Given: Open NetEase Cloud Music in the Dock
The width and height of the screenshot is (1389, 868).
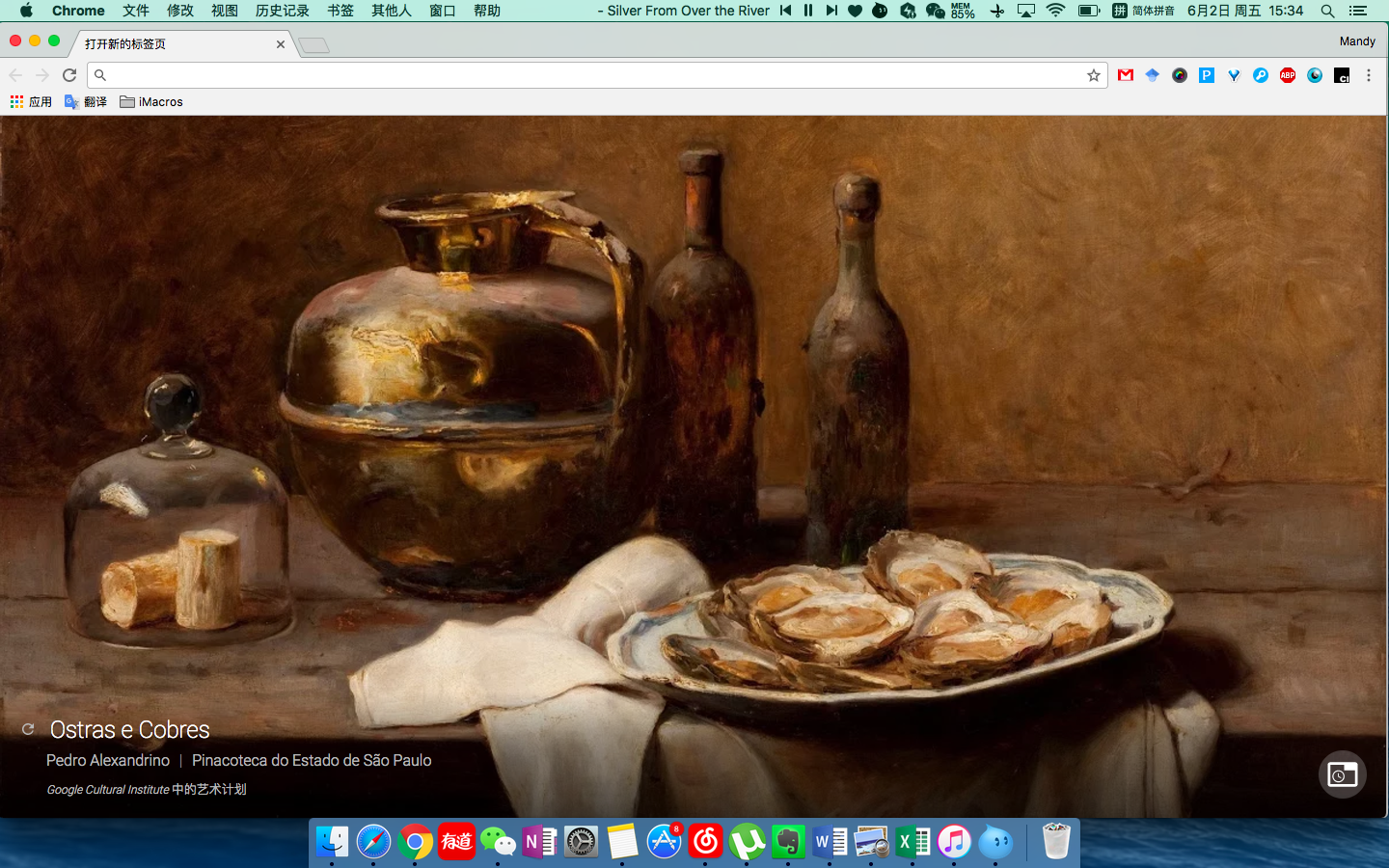Looking at the screenshot, I should tap(705, 842).
